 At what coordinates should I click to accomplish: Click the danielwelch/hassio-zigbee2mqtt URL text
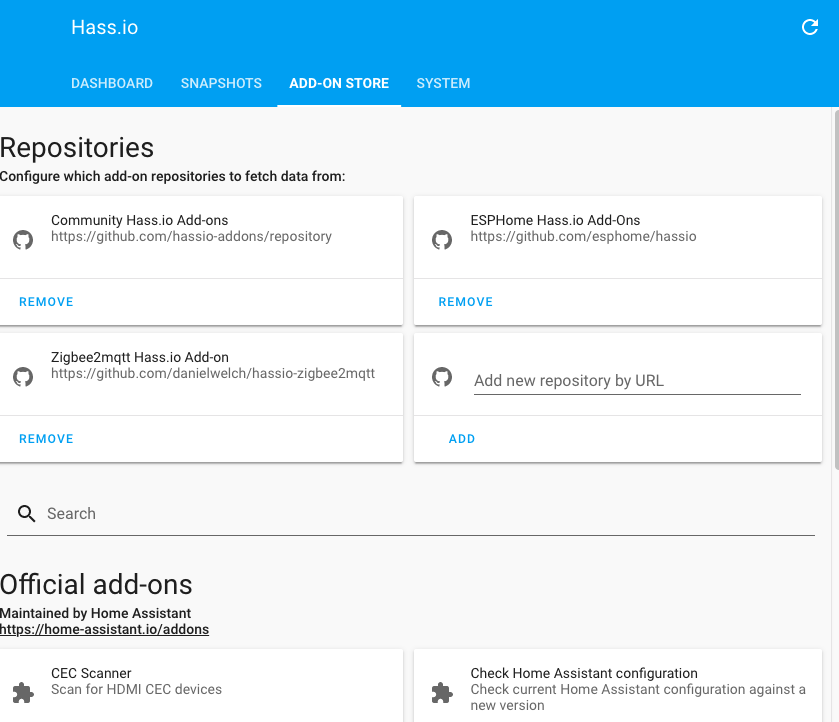pyautogui.click(x=213, y=374)
